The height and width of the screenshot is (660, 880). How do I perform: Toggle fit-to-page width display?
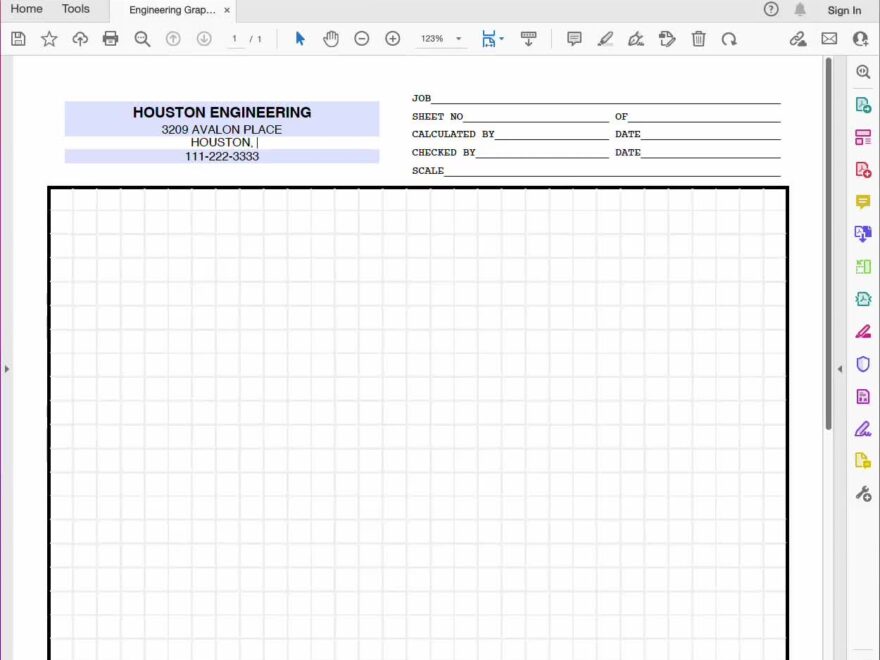(x=489, y=39)
